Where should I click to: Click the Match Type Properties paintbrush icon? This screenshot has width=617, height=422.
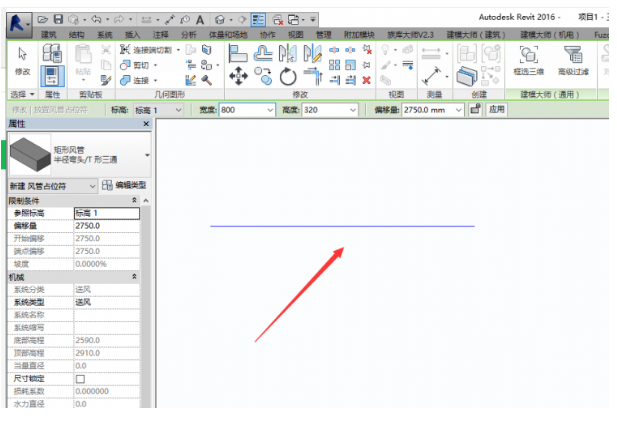coord(105,80)
